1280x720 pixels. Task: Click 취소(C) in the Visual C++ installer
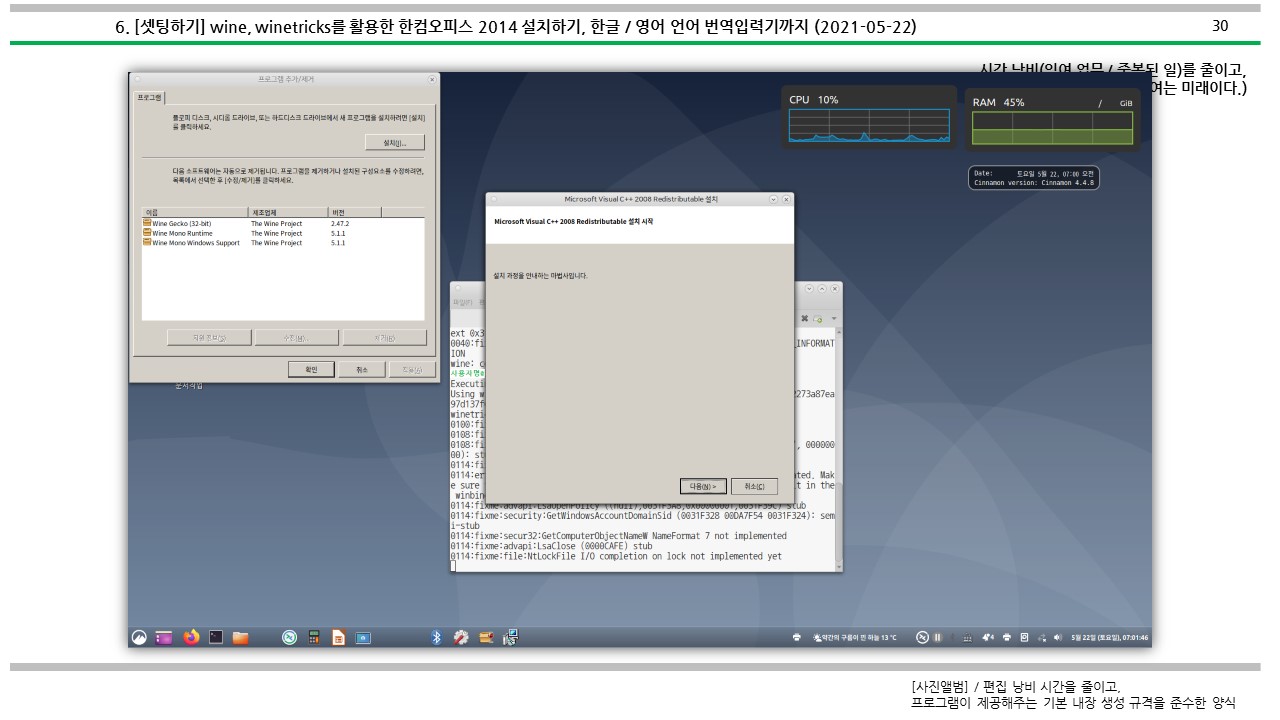point(754,486)
